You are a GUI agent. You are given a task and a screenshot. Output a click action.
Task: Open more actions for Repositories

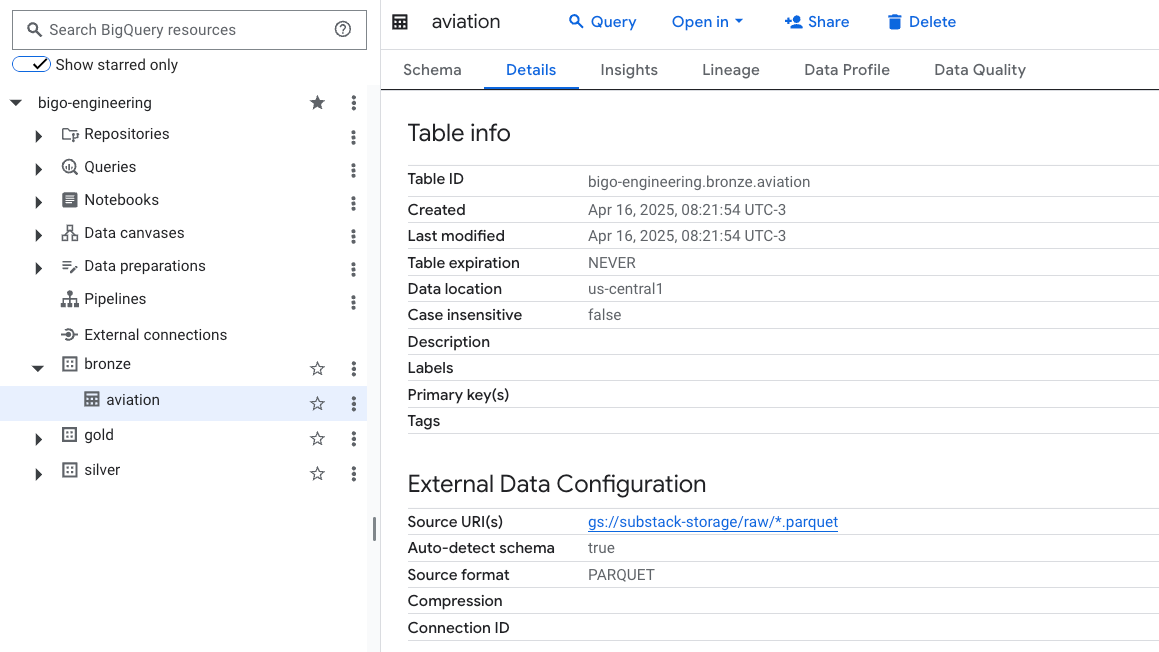[x=353, y=137]
